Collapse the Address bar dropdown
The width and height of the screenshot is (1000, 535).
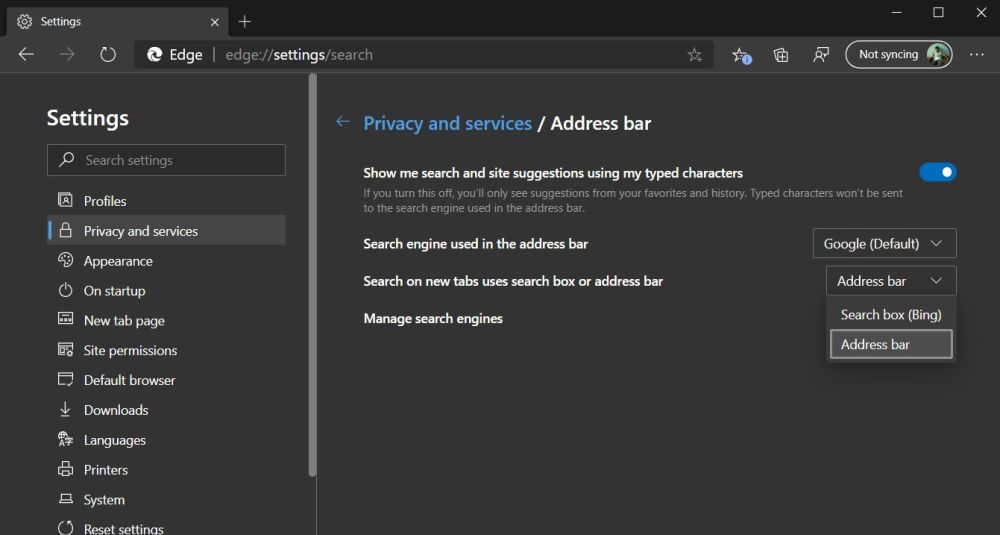[890, 281]
